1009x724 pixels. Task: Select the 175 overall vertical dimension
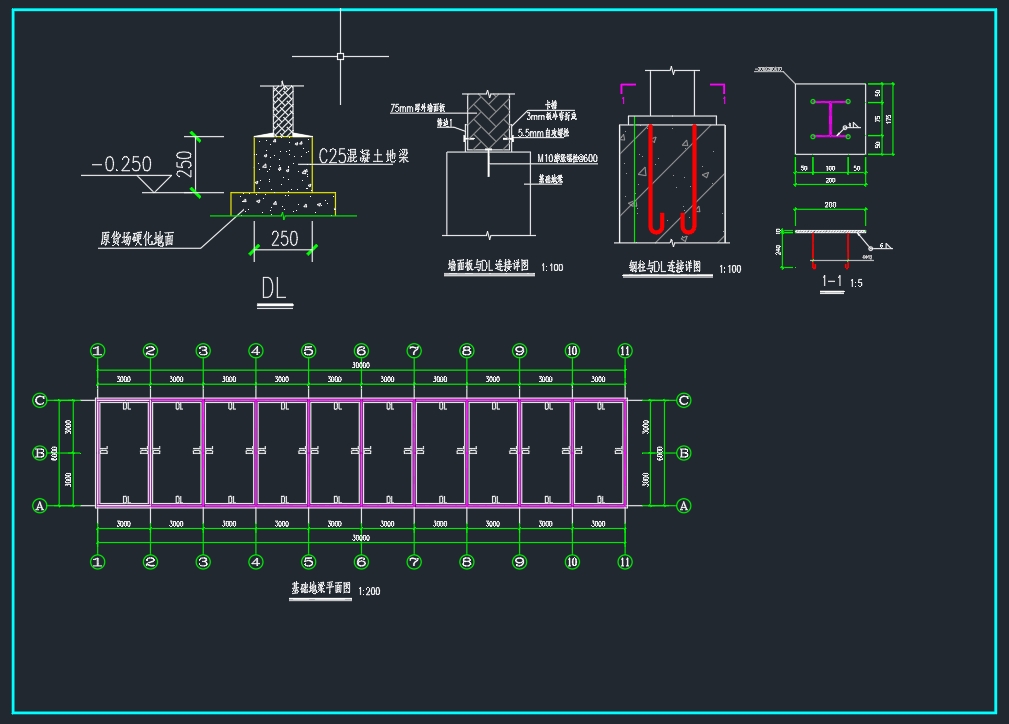[x=889, y=119]
